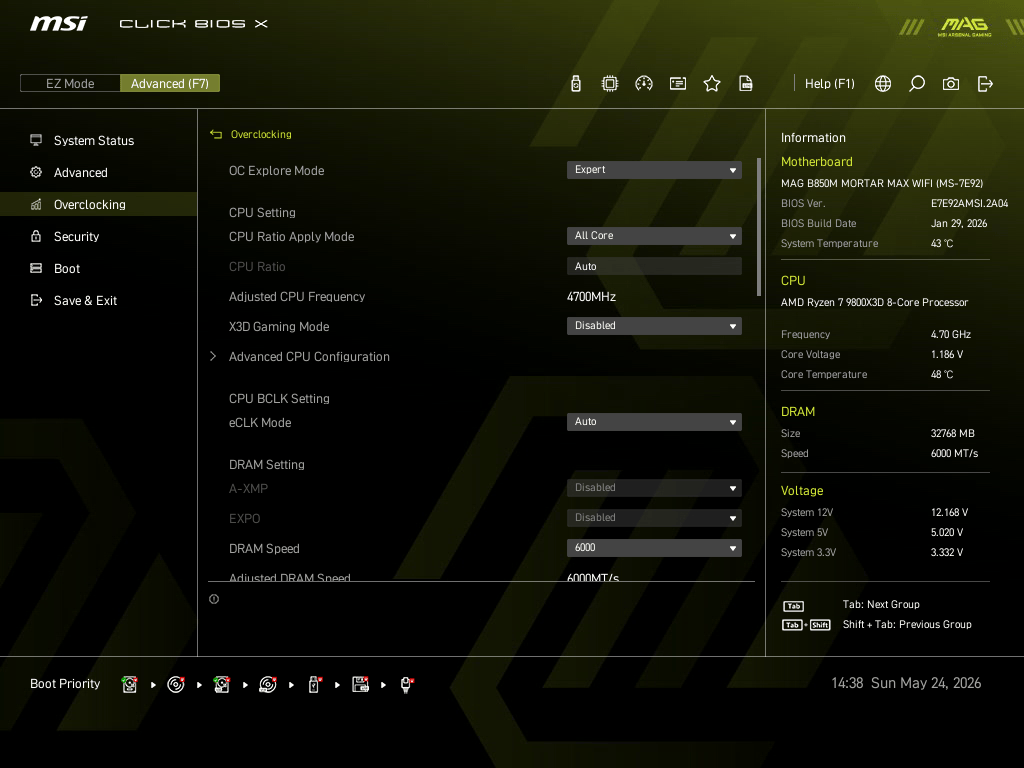Screen dimensions: 1024x768
Task: Click the MSI logo
Action: click(x=59, y=24)
